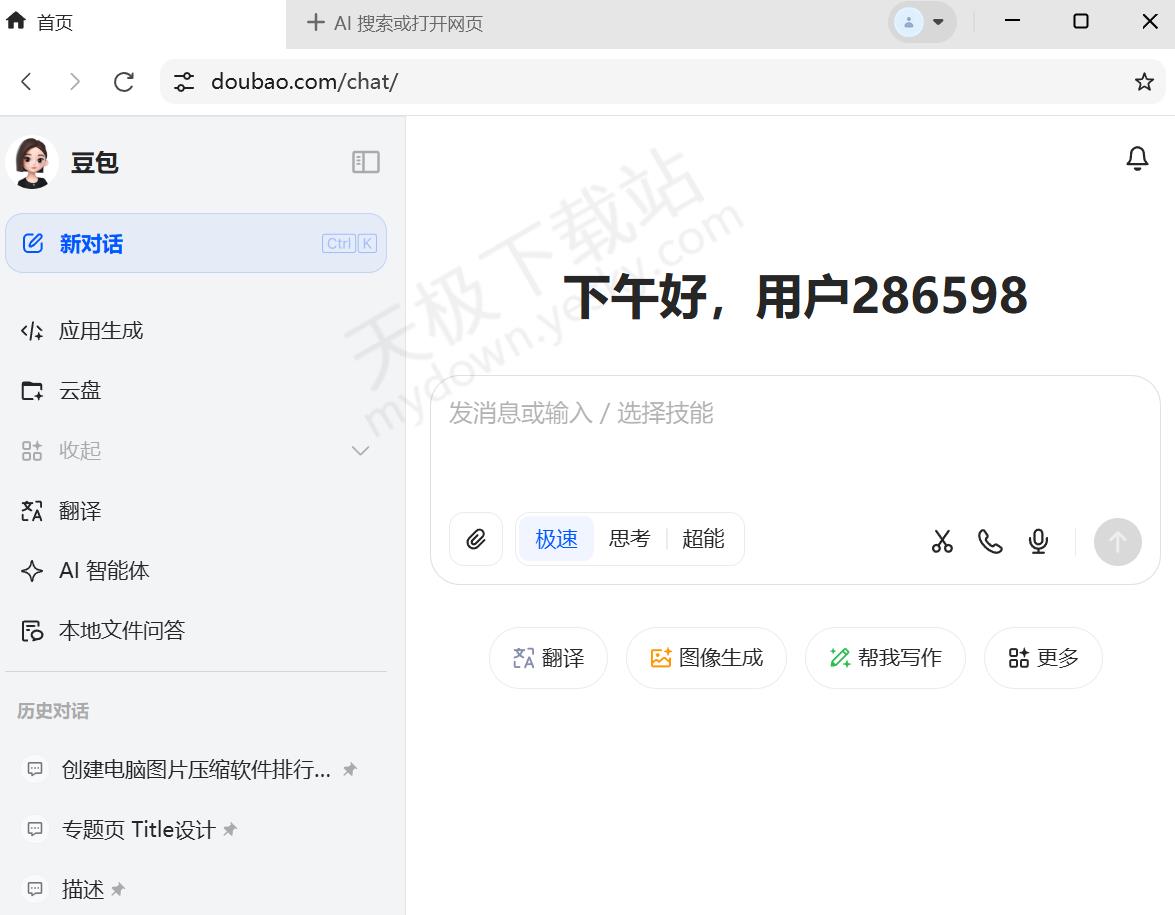
Task: Click the 新对话 button
Action: (196, 243)
